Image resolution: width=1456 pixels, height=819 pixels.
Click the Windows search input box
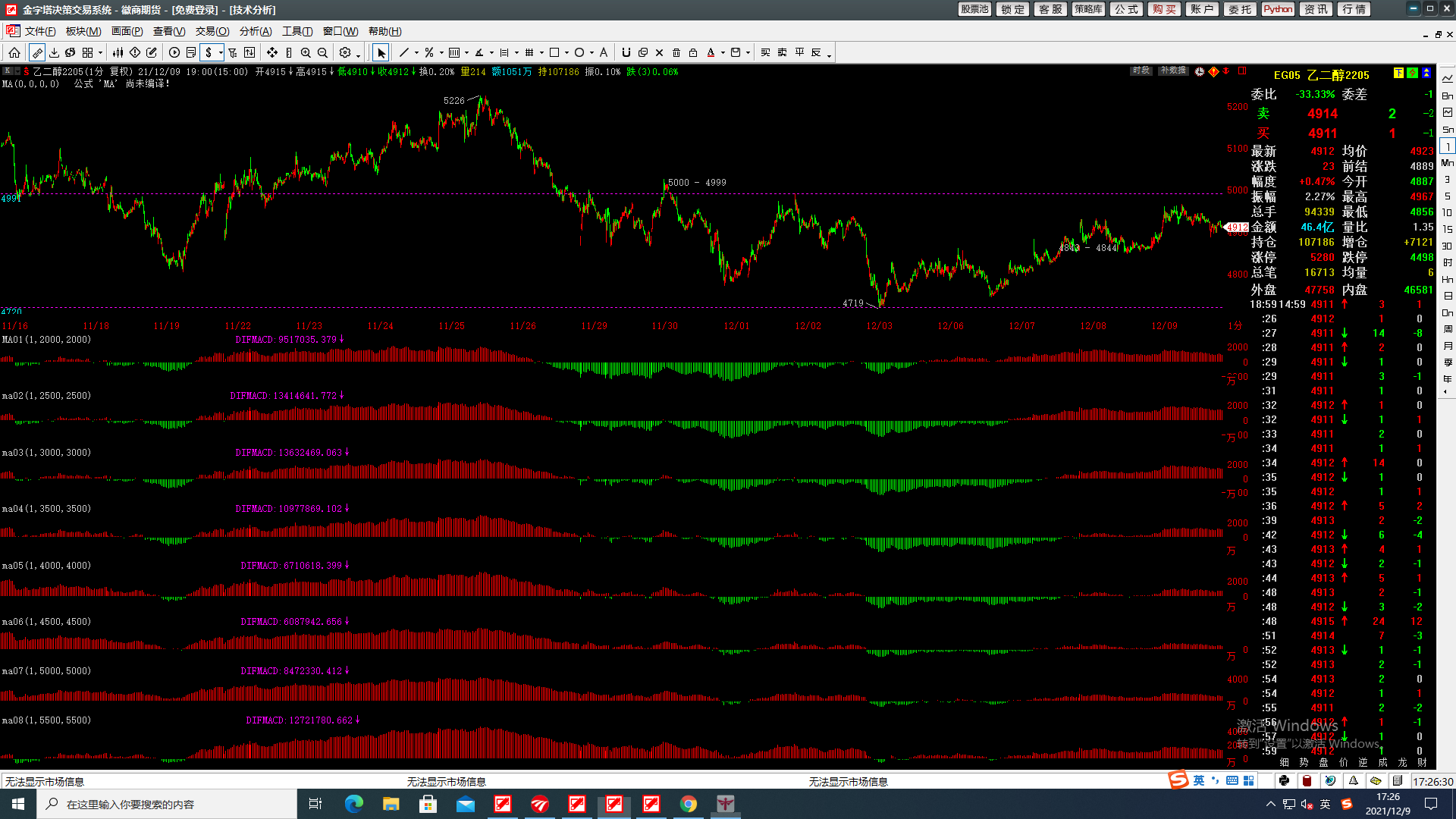167,804
